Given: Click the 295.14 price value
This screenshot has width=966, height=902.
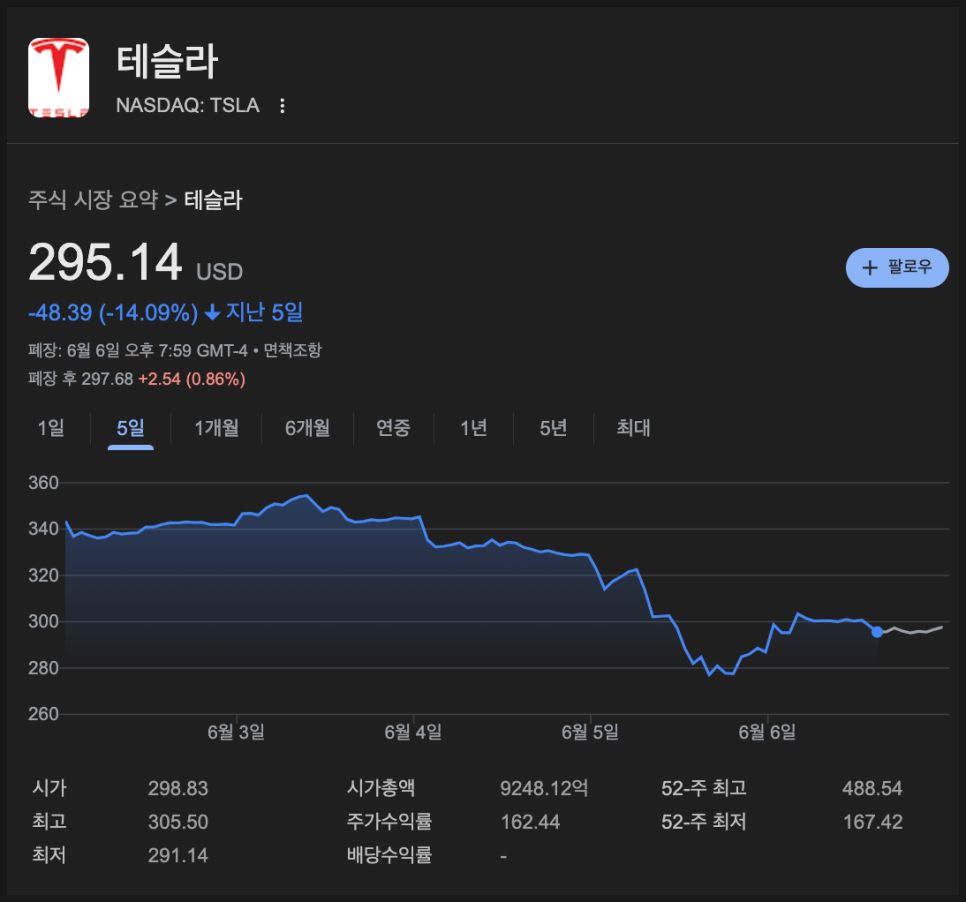Looking at the screenshot, I should (x=105, y=262).
